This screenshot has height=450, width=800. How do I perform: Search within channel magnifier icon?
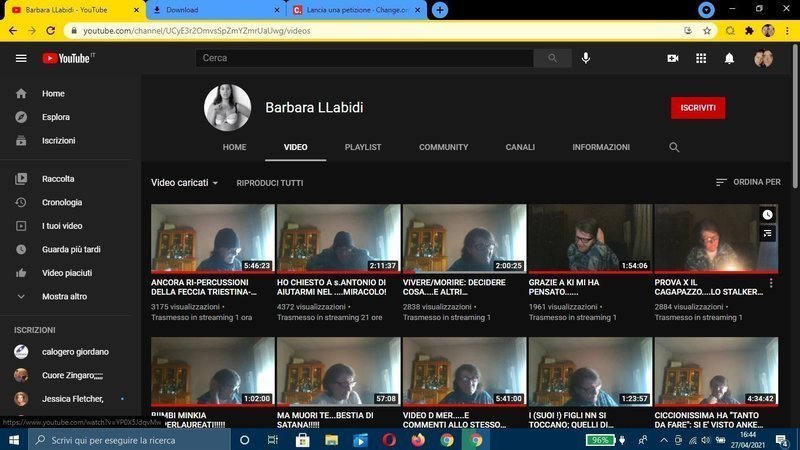click(x=674, y=147)
